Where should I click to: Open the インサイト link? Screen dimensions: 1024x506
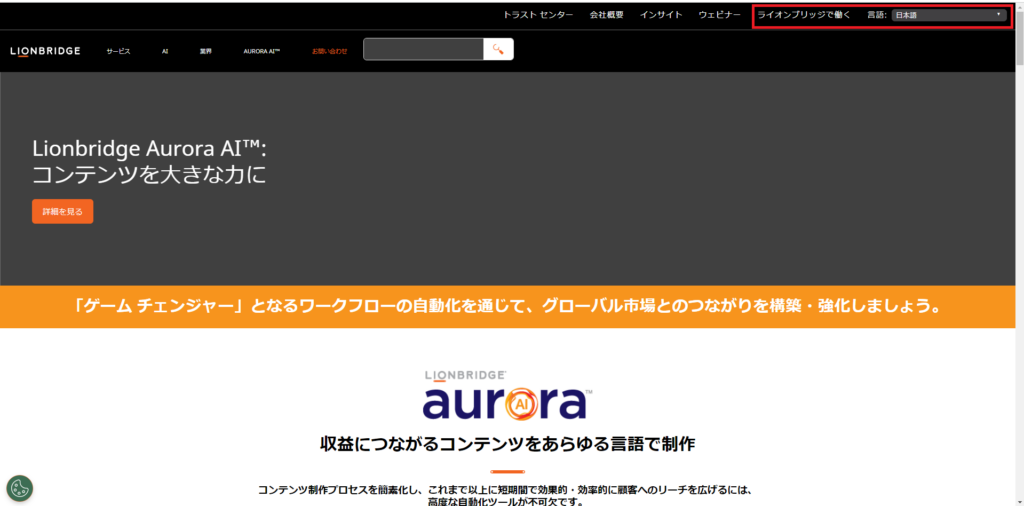click(661, 15)
